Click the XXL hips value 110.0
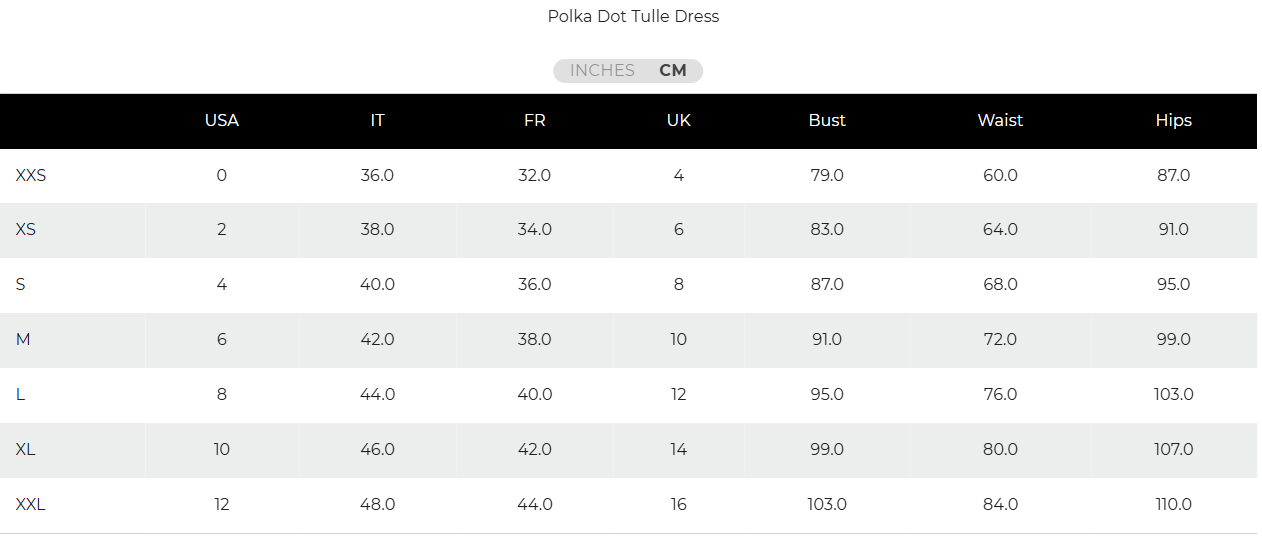This screenshot has height=537, width=1262. (x=1173, y=504)
